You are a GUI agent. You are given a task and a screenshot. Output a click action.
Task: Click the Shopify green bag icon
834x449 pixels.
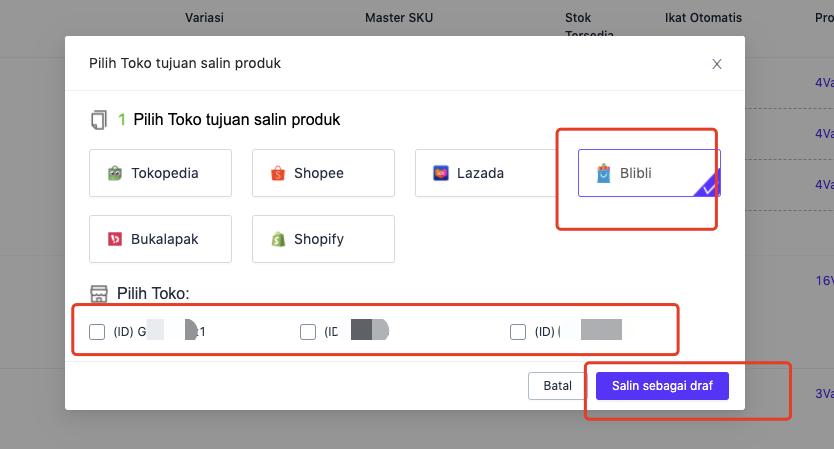point(278,239)
